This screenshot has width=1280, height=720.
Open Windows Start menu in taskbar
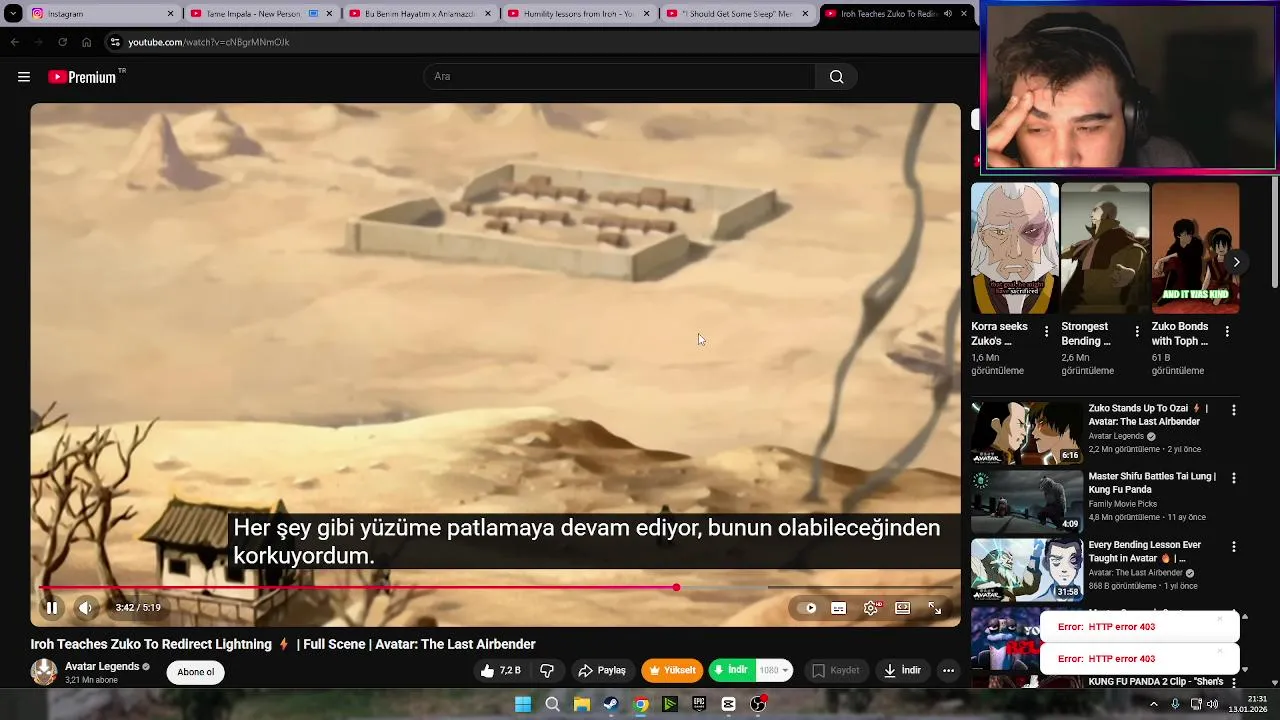click(x=523, y=704)
